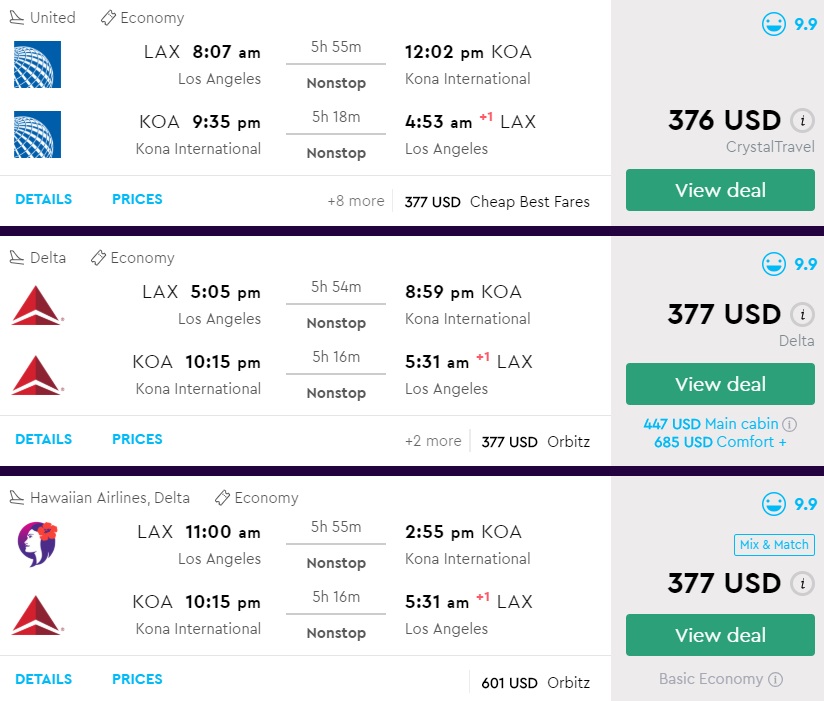824x701 pixels.
Task: View the 376 USD CrystalTravel deal
Action: pos(720,190)
